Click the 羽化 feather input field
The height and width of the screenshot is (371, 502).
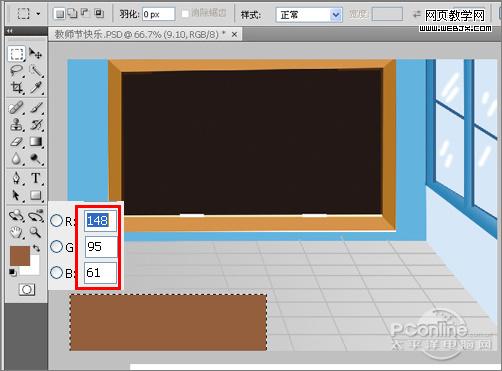pos(159,14)
